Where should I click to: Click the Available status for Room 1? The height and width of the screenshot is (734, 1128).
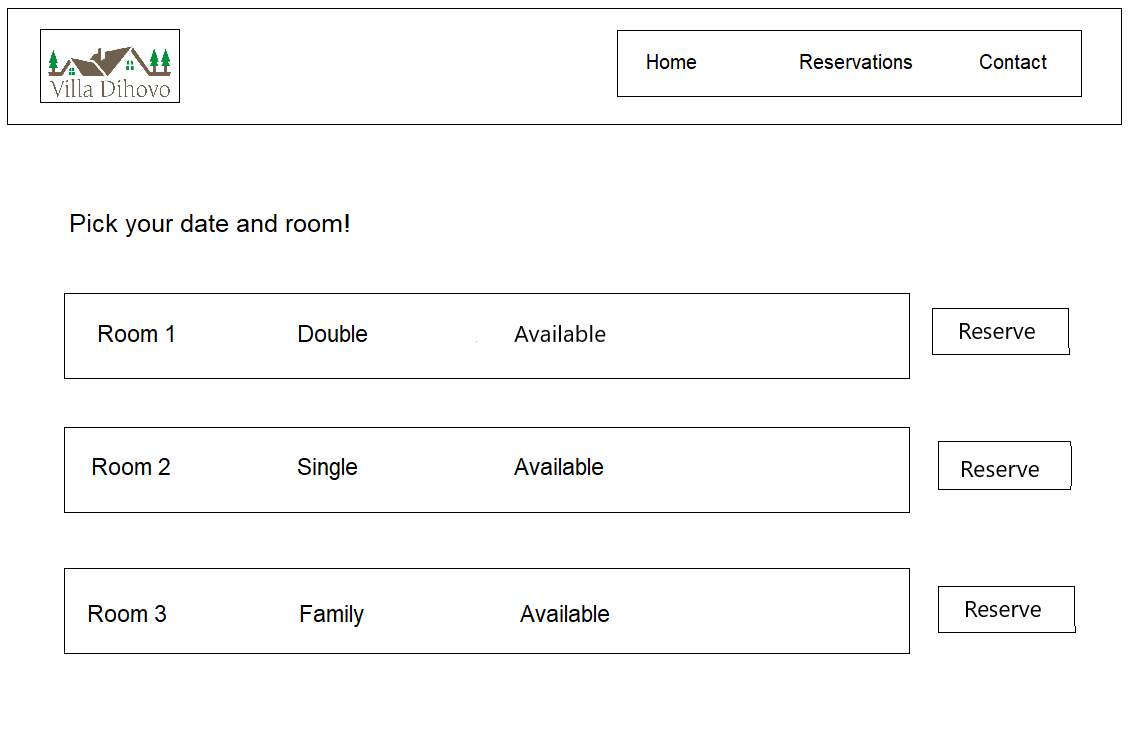click(559, 335)
